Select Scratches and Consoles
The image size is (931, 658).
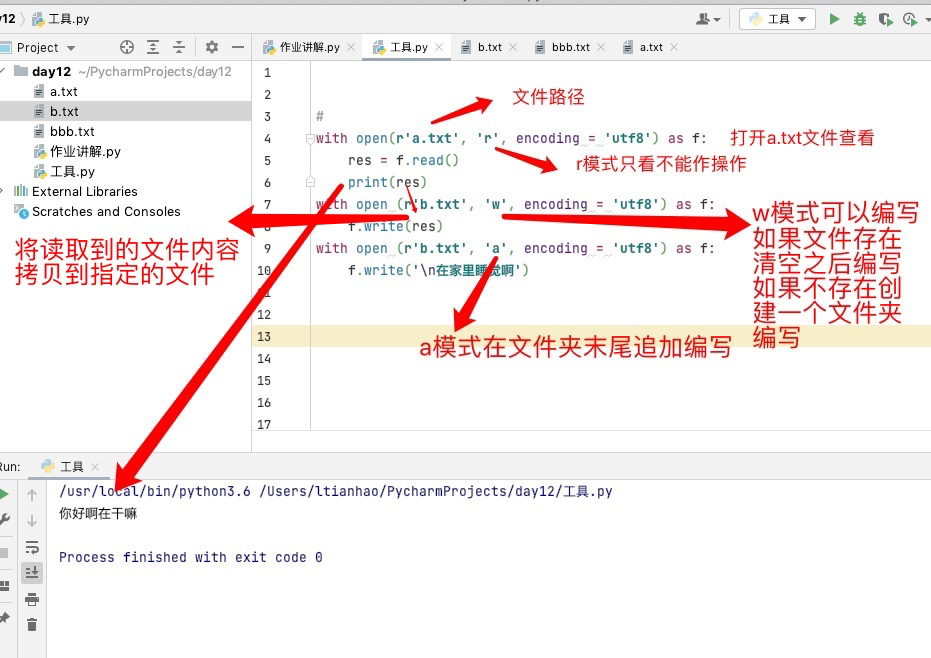coord(106,211)
